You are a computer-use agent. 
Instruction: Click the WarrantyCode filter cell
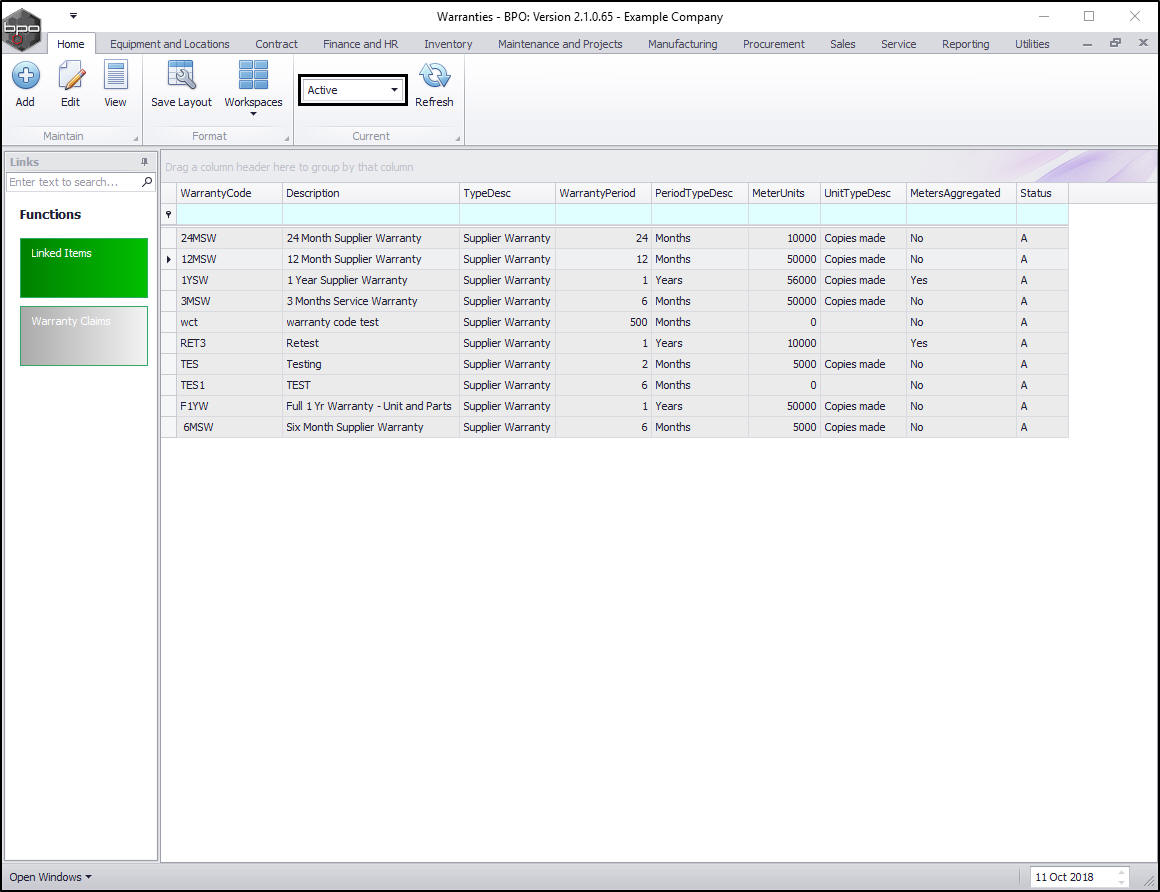tap(229, 214)
